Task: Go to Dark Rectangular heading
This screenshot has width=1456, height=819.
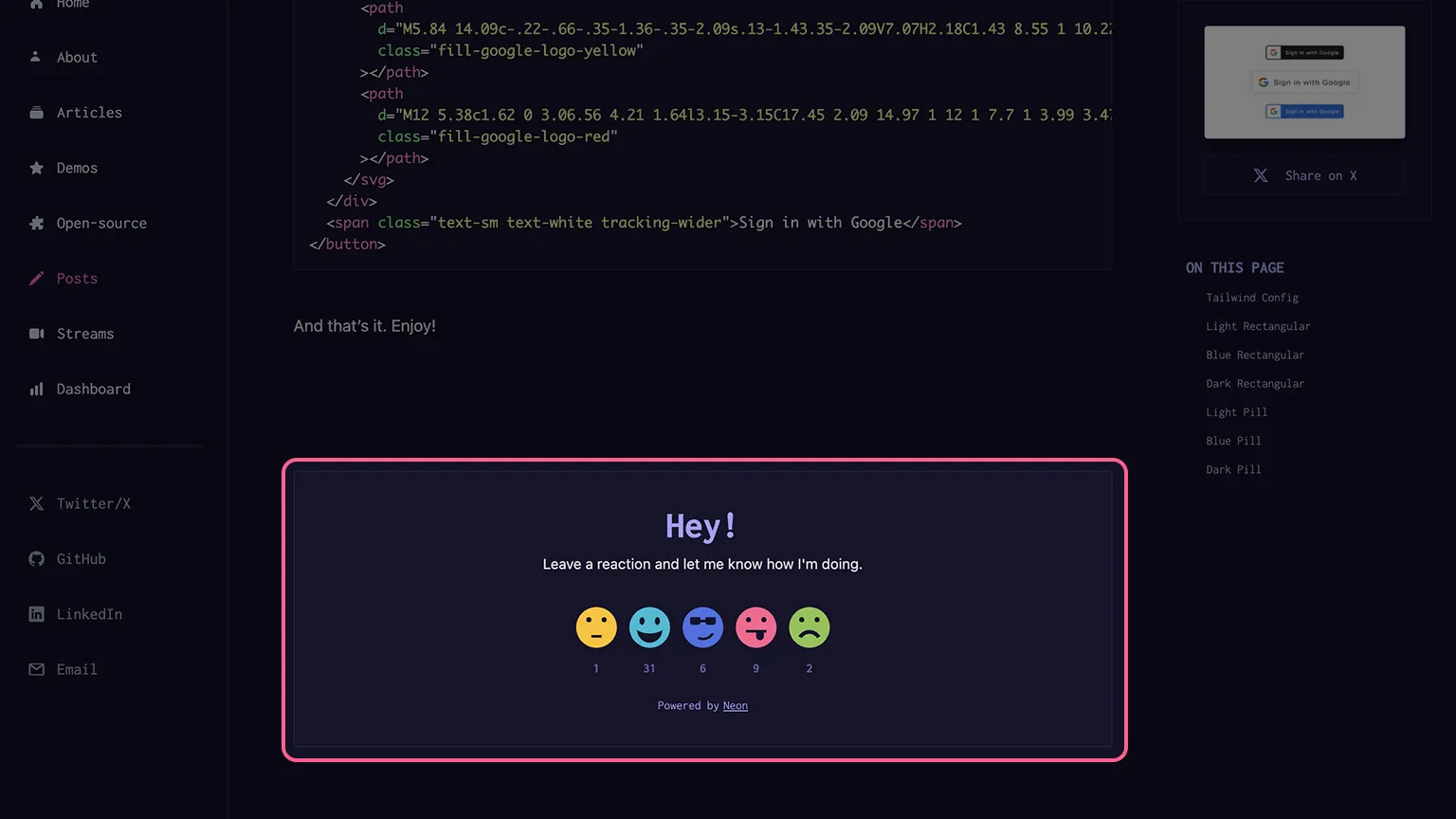Action: click(x=1255, y=384)
